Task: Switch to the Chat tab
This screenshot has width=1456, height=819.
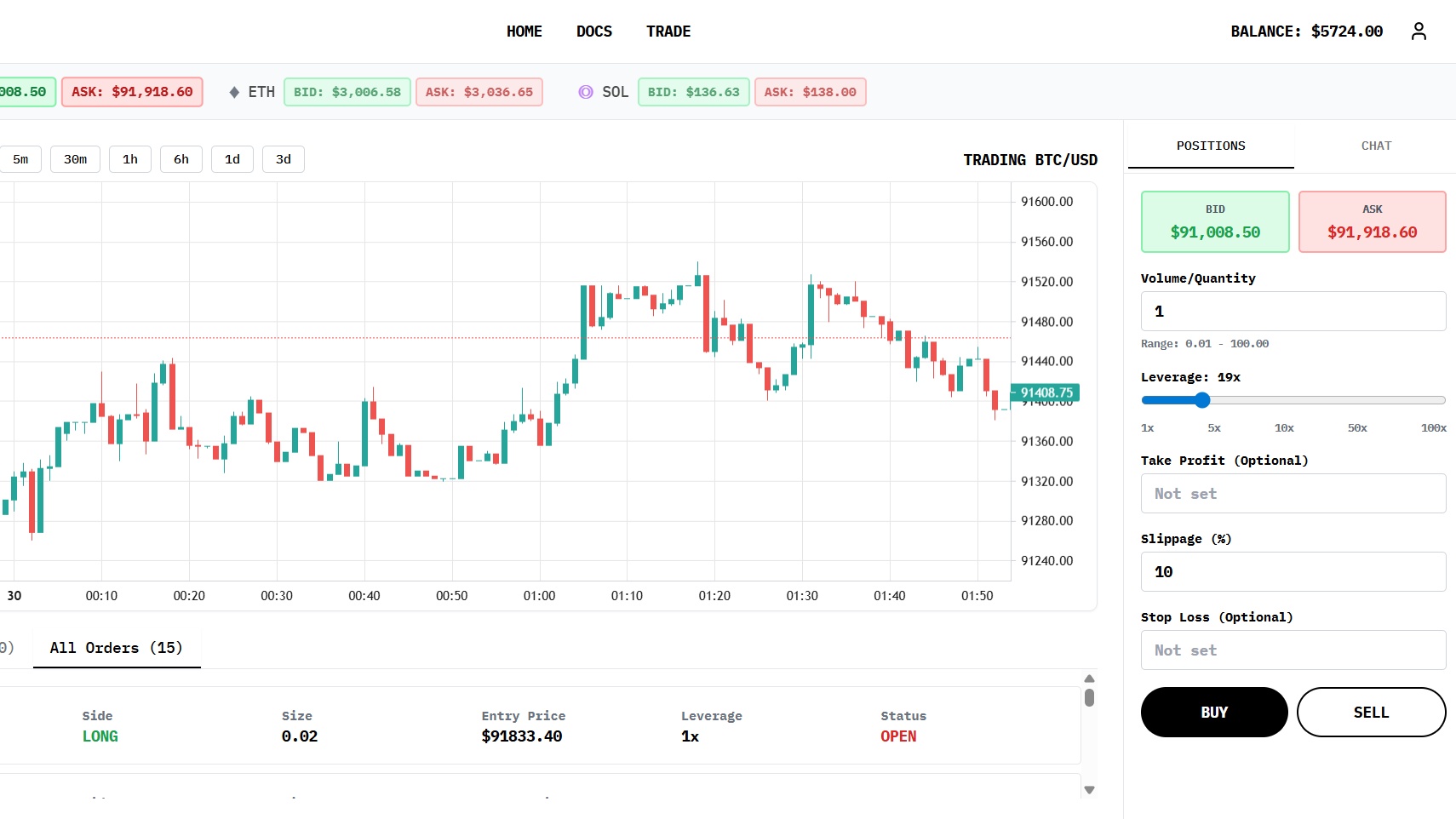Action: pos(1376,146)
